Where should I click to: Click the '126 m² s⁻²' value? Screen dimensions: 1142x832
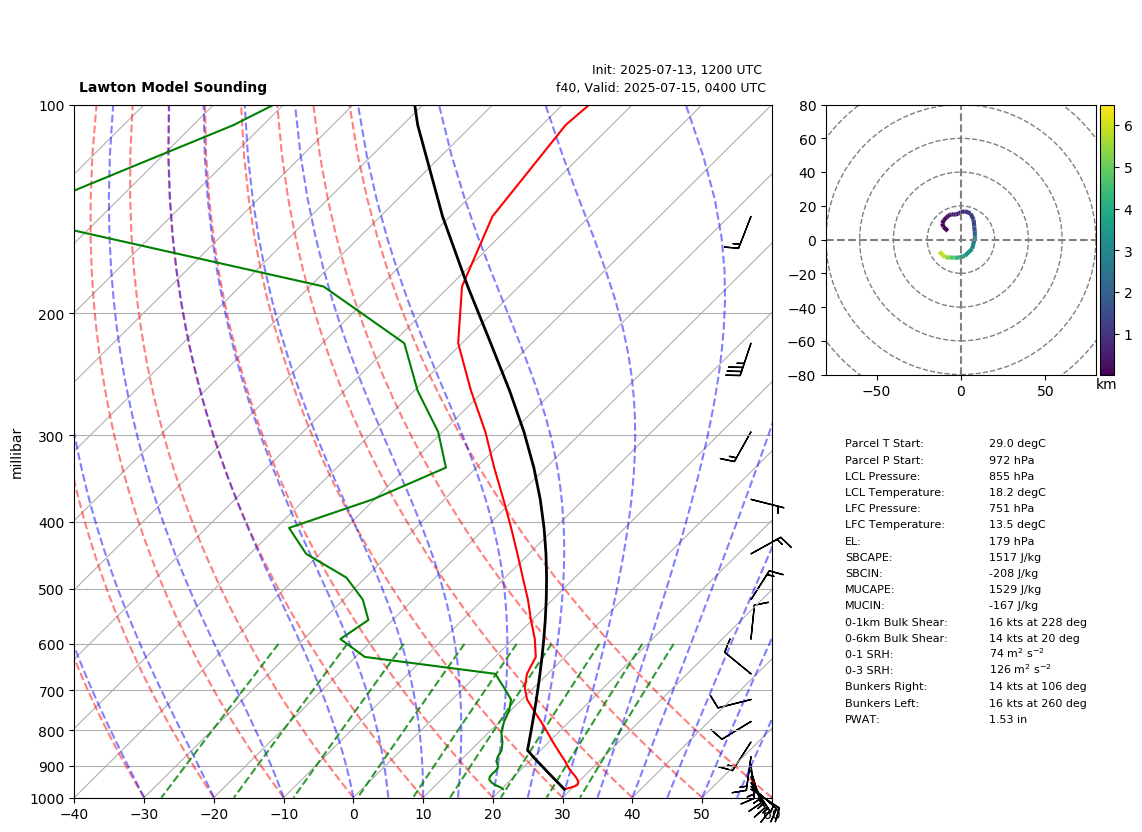pyautogui.click(x=1020, y=669)
